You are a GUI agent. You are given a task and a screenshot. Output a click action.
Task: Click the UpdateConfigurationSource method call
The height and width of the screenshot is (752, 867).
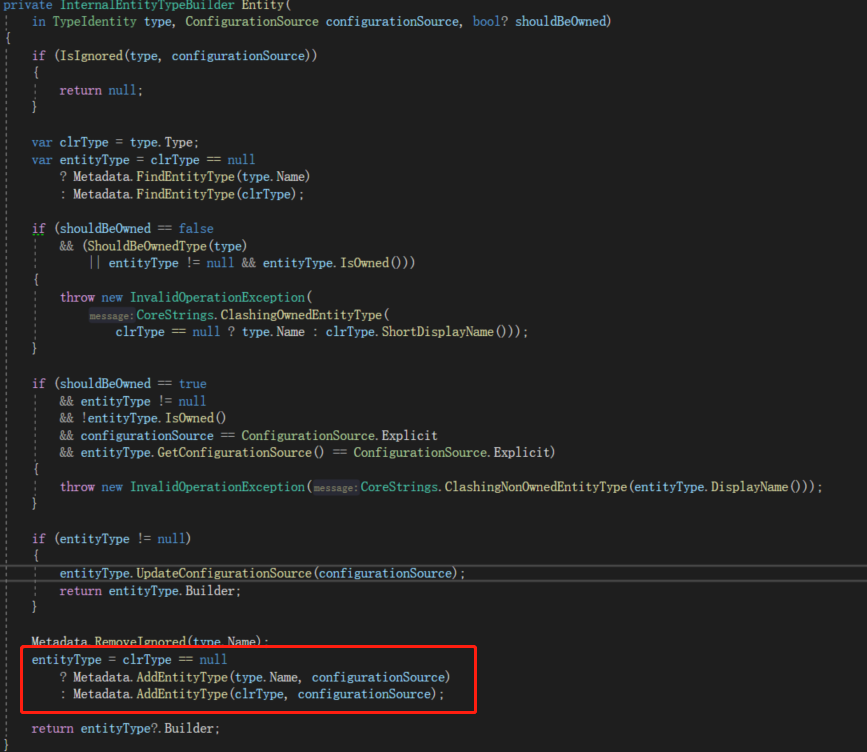point(224,573)
